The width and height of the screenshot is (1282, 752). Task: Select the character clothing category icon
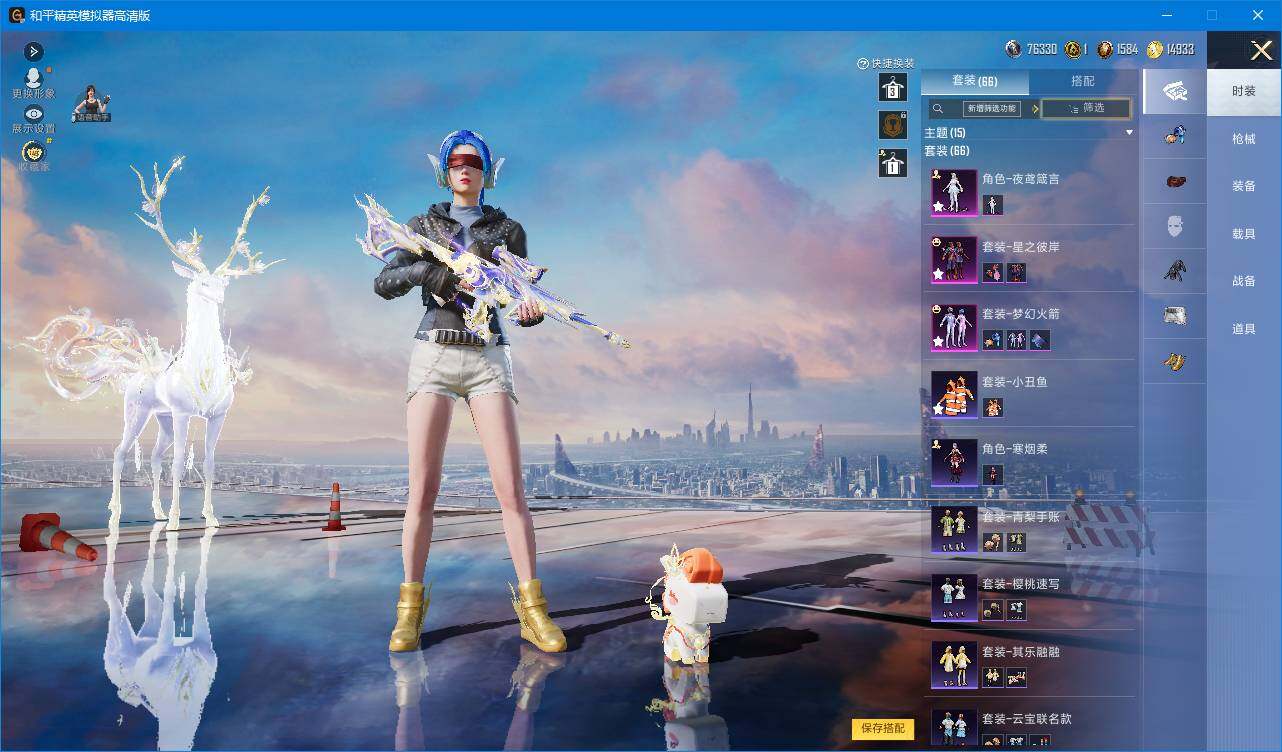1175,135
